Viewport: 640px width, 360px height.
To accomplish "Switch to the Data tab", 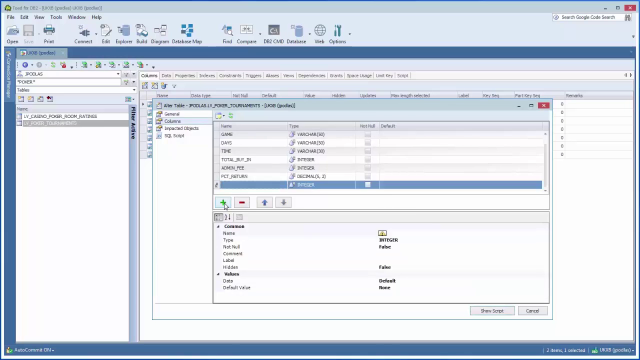I will pos(166,76).
